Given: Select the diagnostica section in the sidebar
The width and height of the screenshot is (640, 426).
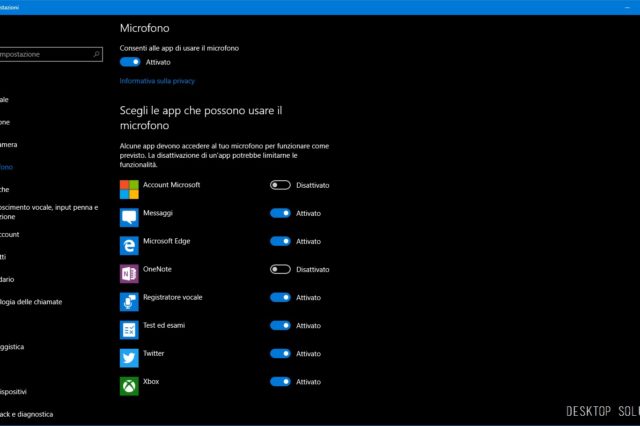Looking at the screenshot, I should pyautogui.click(x=30, y=414).
